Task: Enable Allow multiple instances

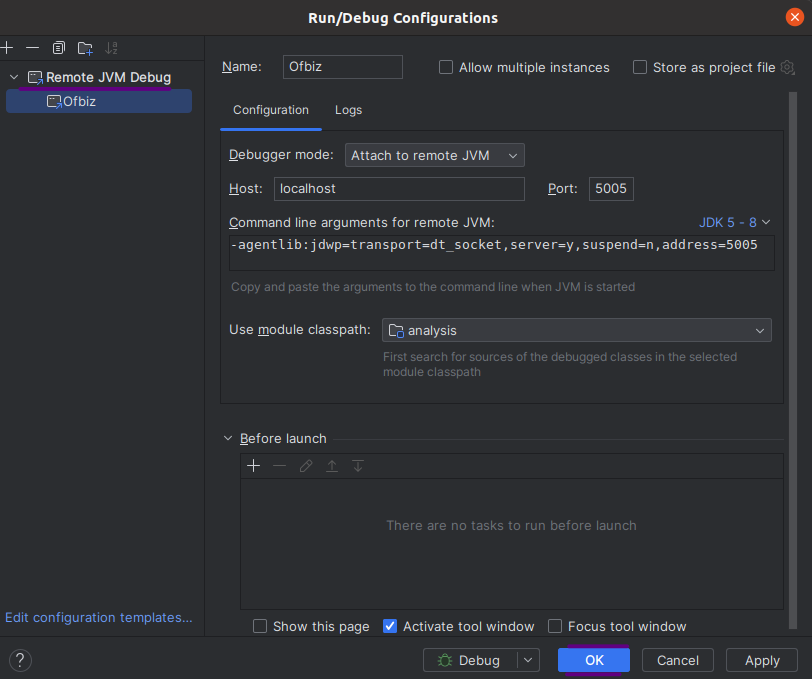Action: tap(446, 67)
